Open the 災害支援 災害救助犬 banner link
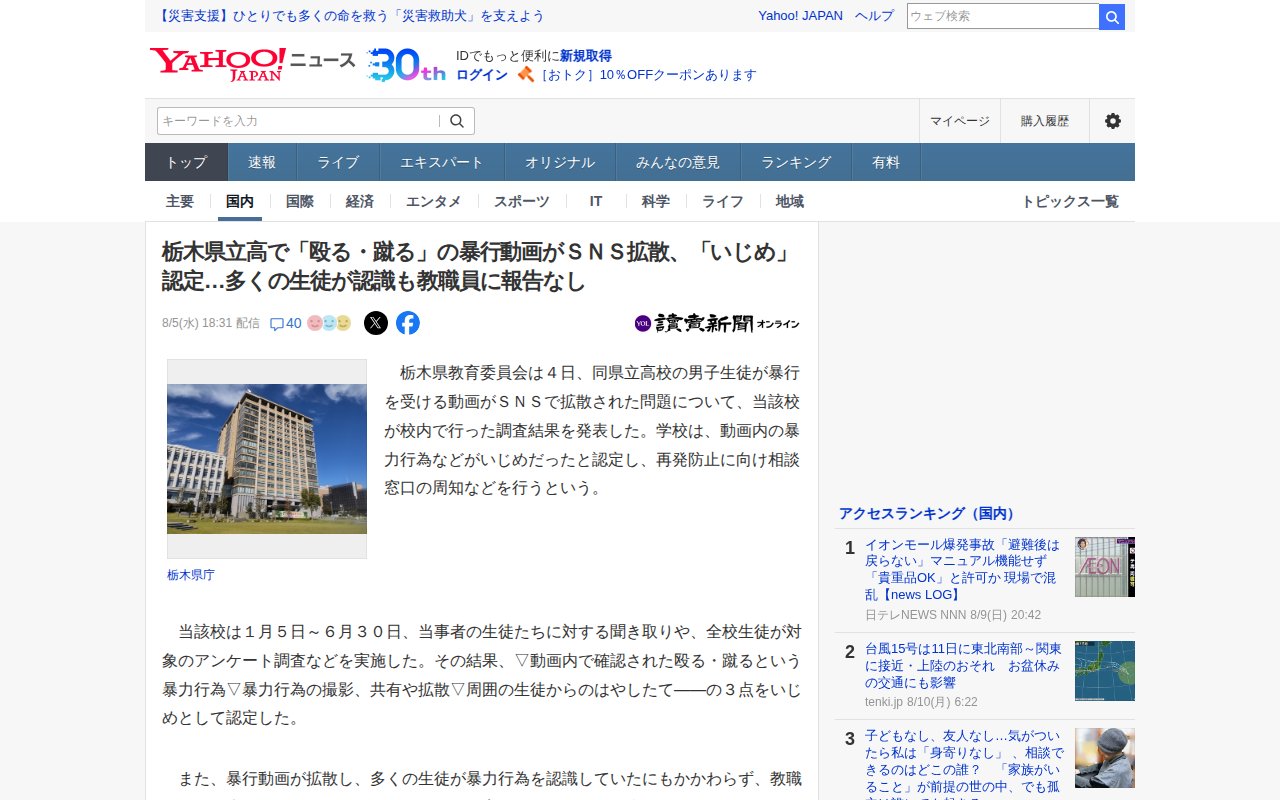This screenshot has width=1280, height=800. click(x=351, y=16)
